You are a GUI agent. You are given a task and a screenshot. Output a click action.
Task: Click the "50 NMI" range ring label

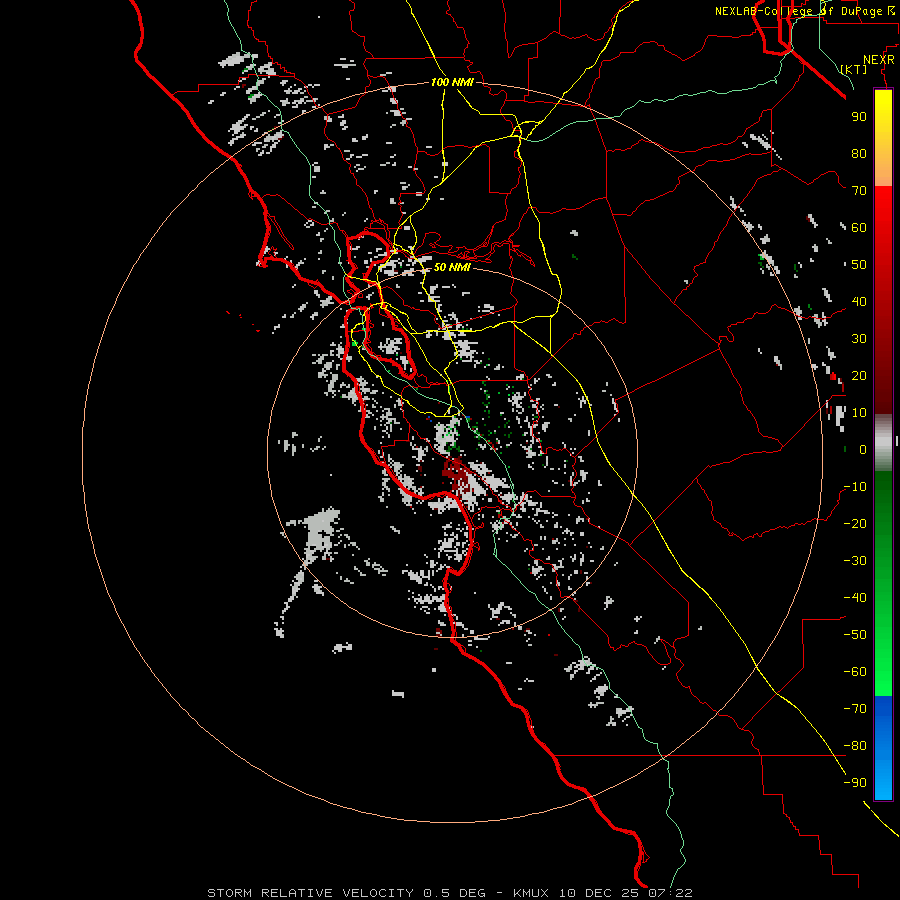tap(452, 267)
